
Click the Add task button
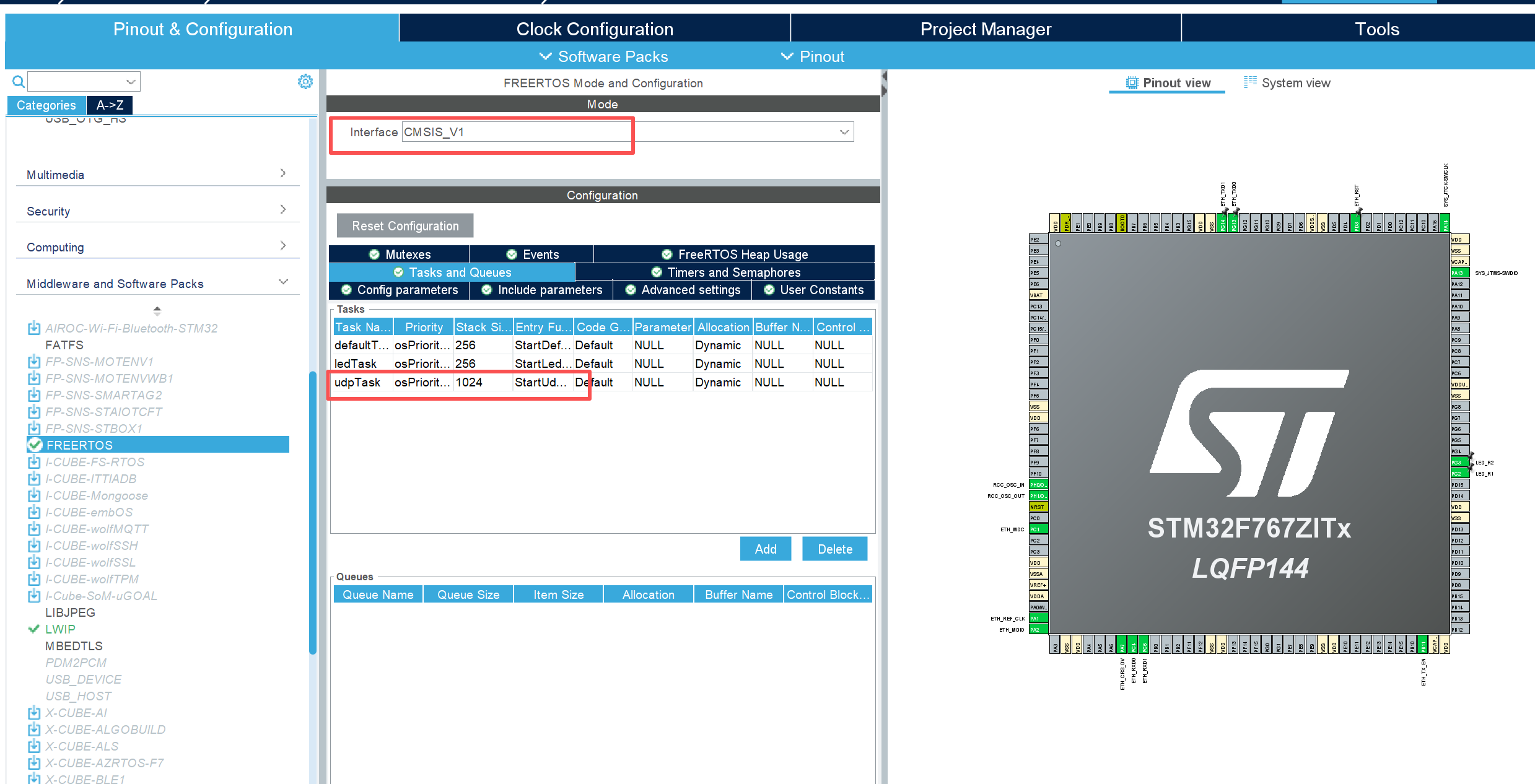click(765, 549)
